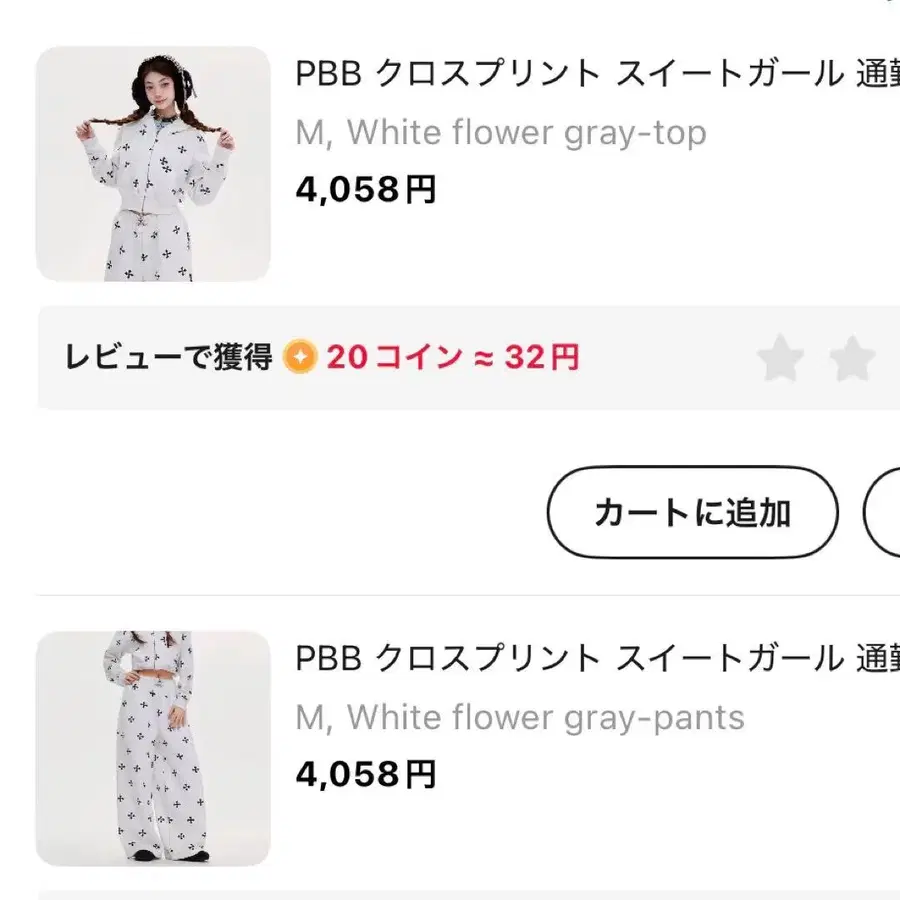Screen dimensions: 900x900
Task: Click the red 20コイン reward text
Action: (394, 357)
